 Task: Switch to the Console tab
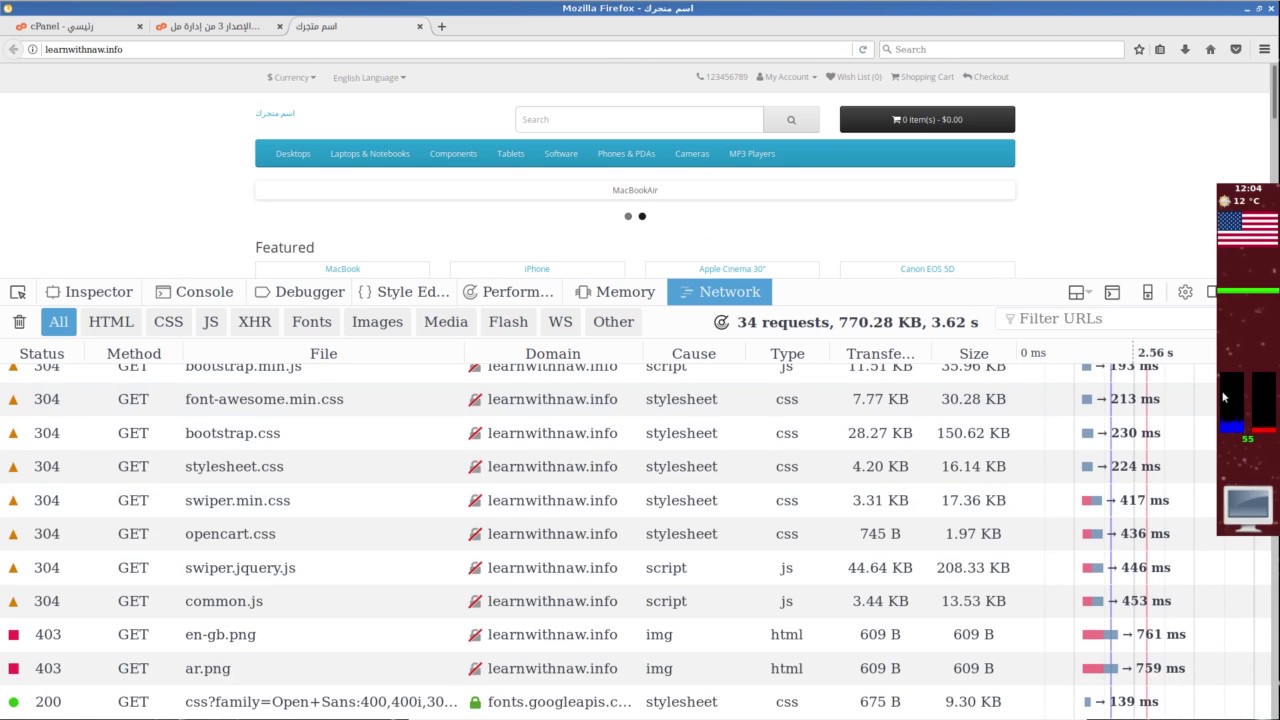(194, 292)
